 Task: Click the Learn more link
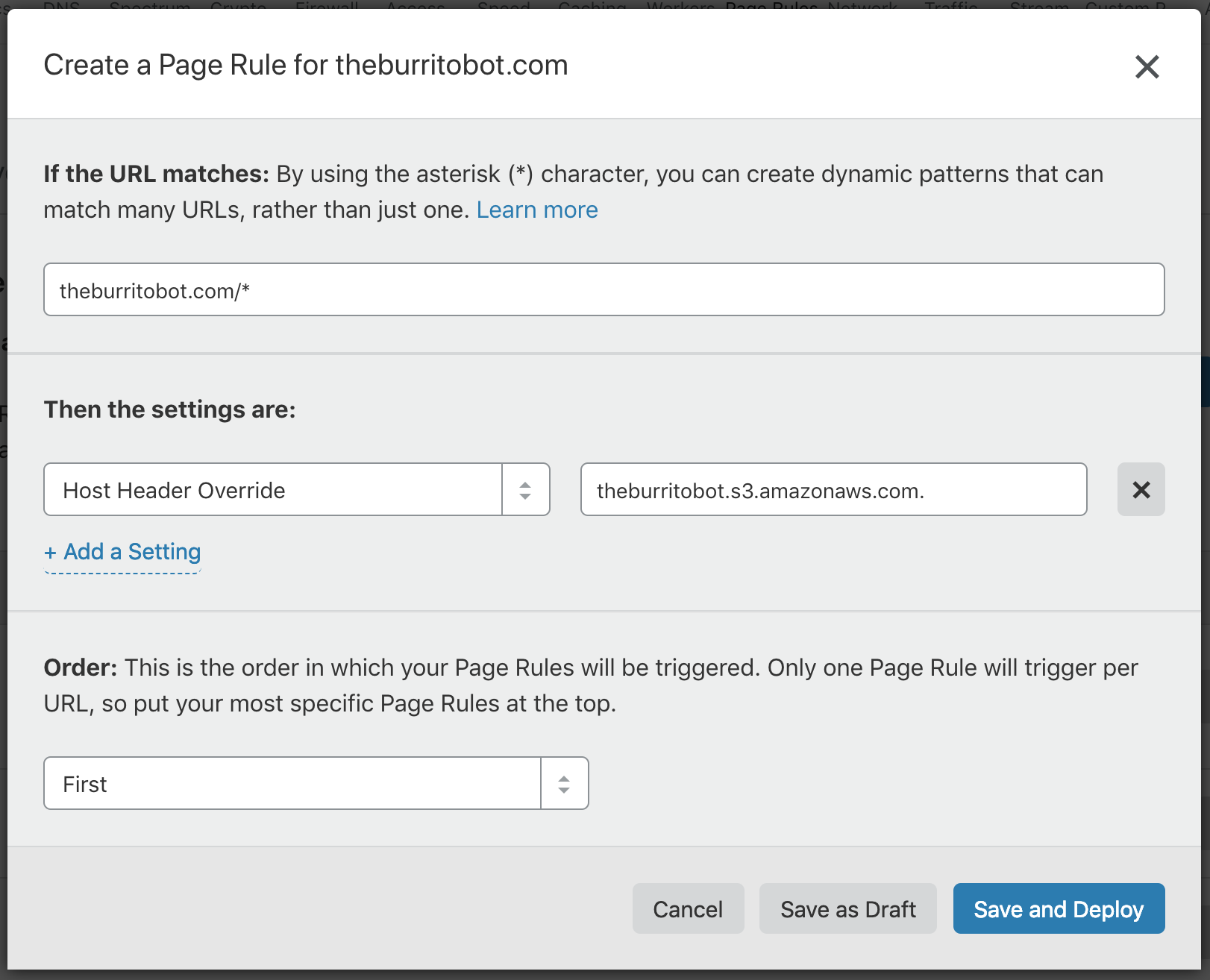point(536,210)
